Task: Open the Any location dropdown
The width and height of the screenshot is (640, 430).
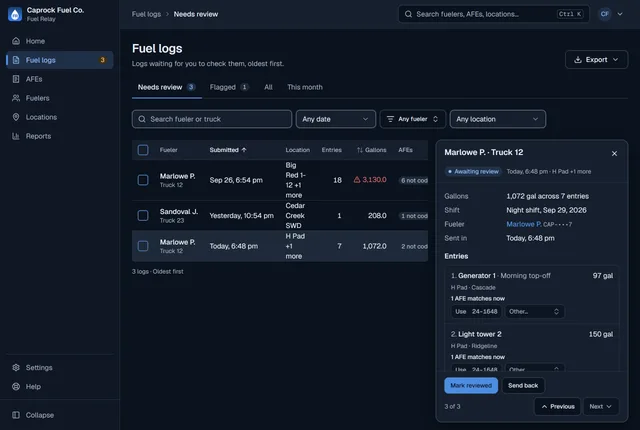Action: (x=498, y=119)
